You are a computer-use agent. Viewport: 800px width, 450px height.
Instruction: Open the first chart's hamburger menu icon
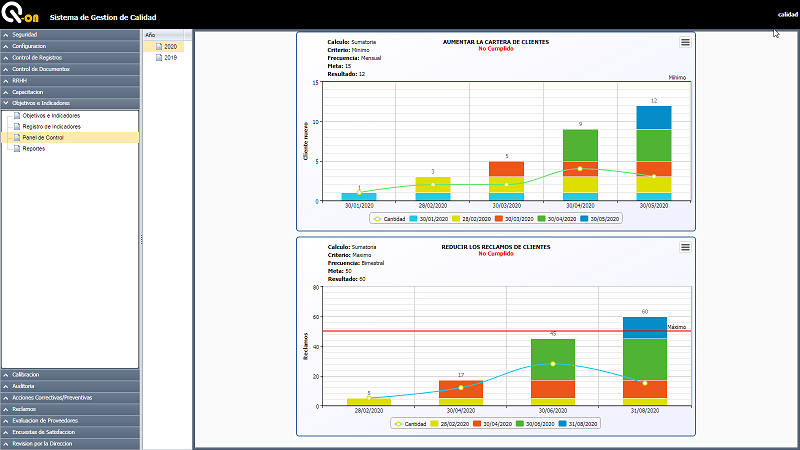tap(685, 42)
